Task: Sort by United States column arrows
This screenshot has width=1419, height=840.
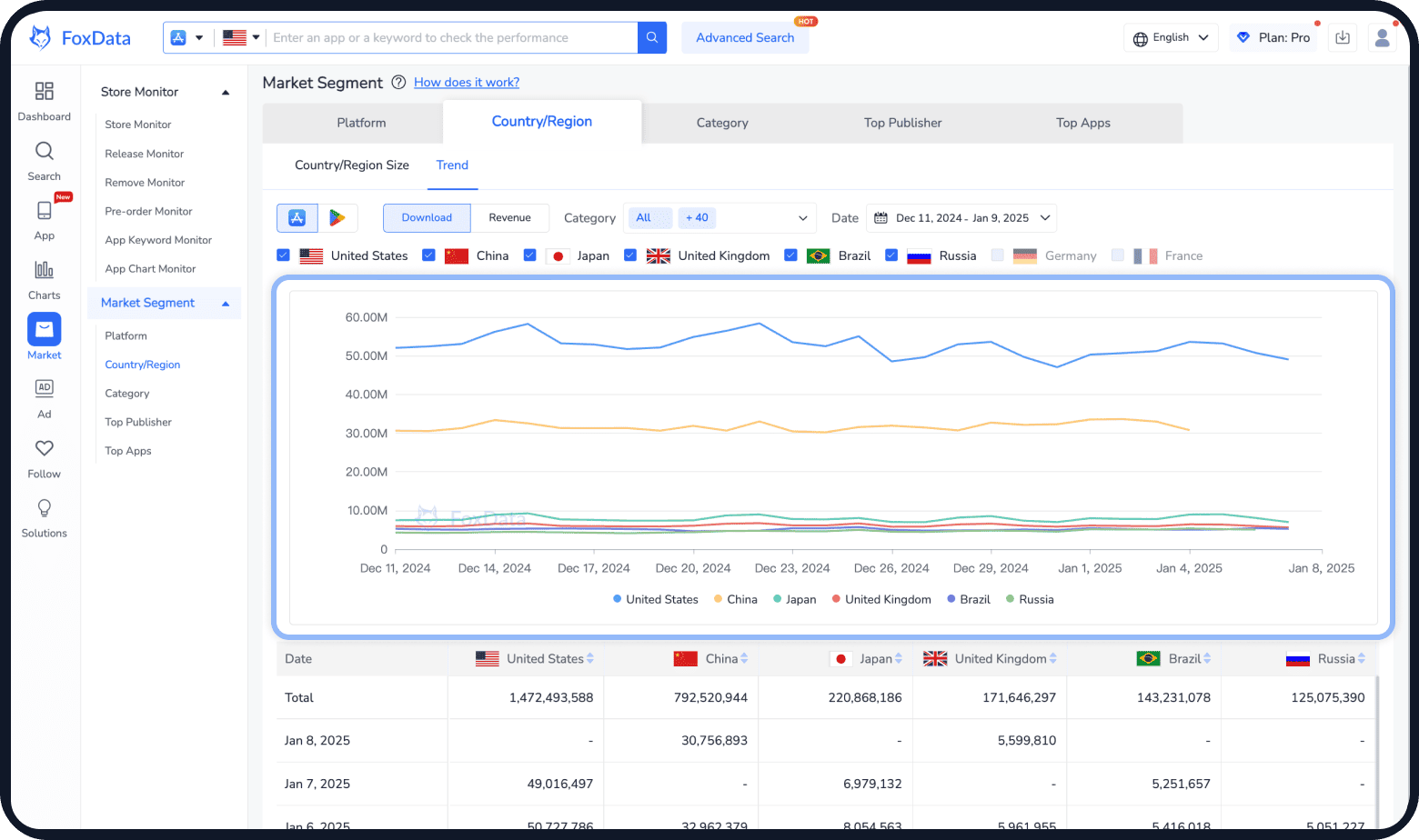Action: [x=590, y=659]
